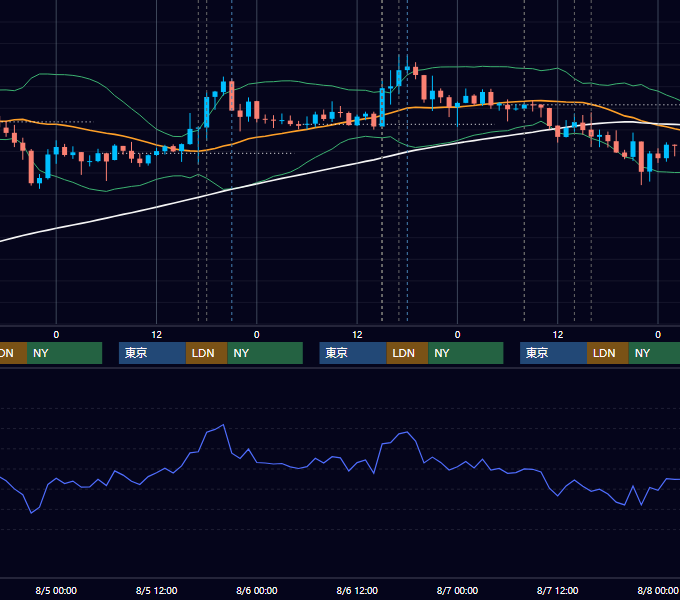Viewport: 680px width, 600px height.
Task: Click the LDN session block on 8/5
Action: (206, 353)
